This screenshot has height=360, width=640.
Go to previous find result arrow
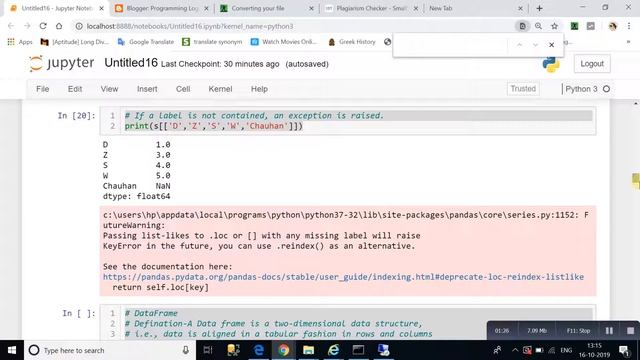click(519, 45)
